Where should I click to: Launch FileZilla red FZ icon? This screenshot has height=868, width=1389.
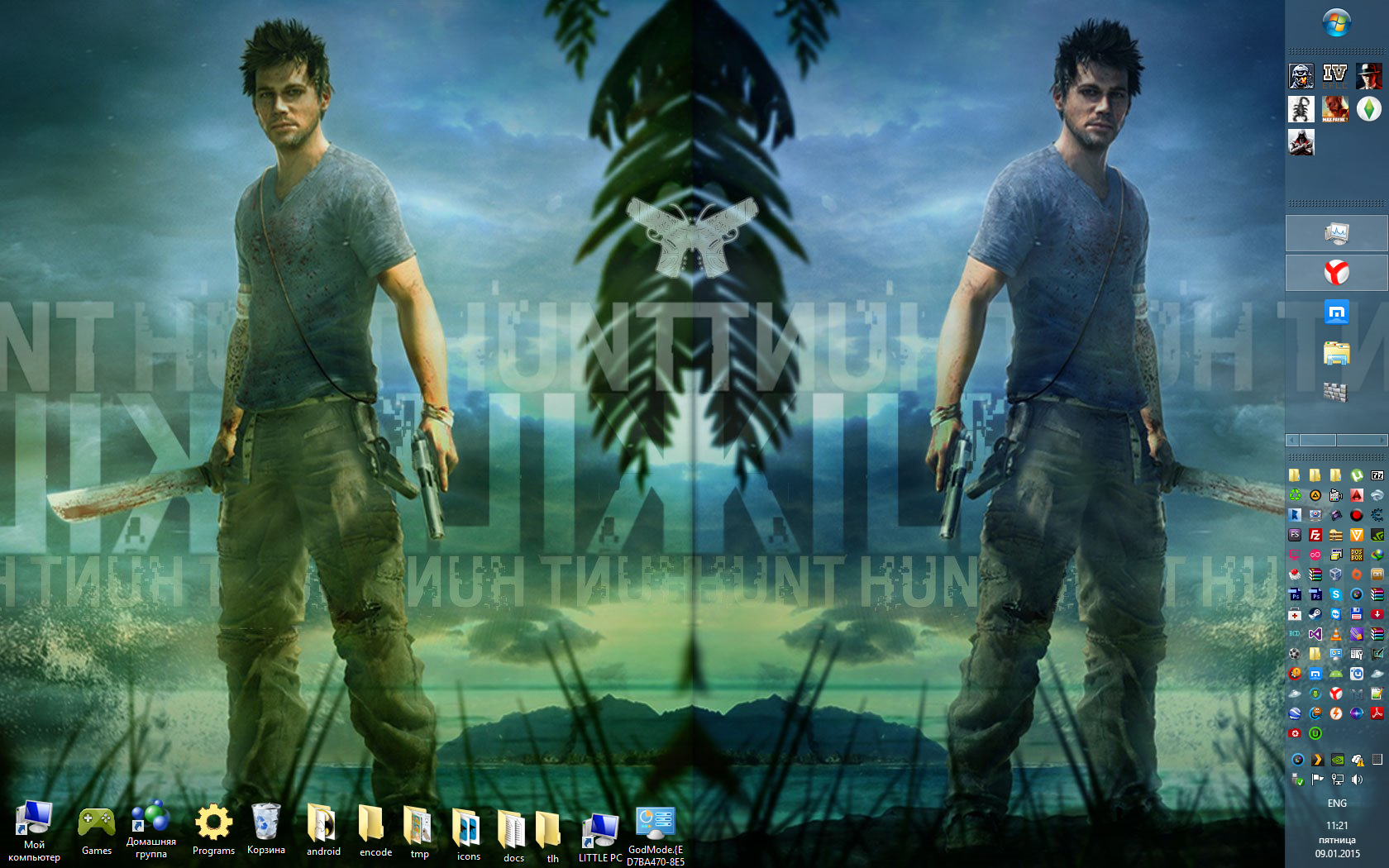1315,535
